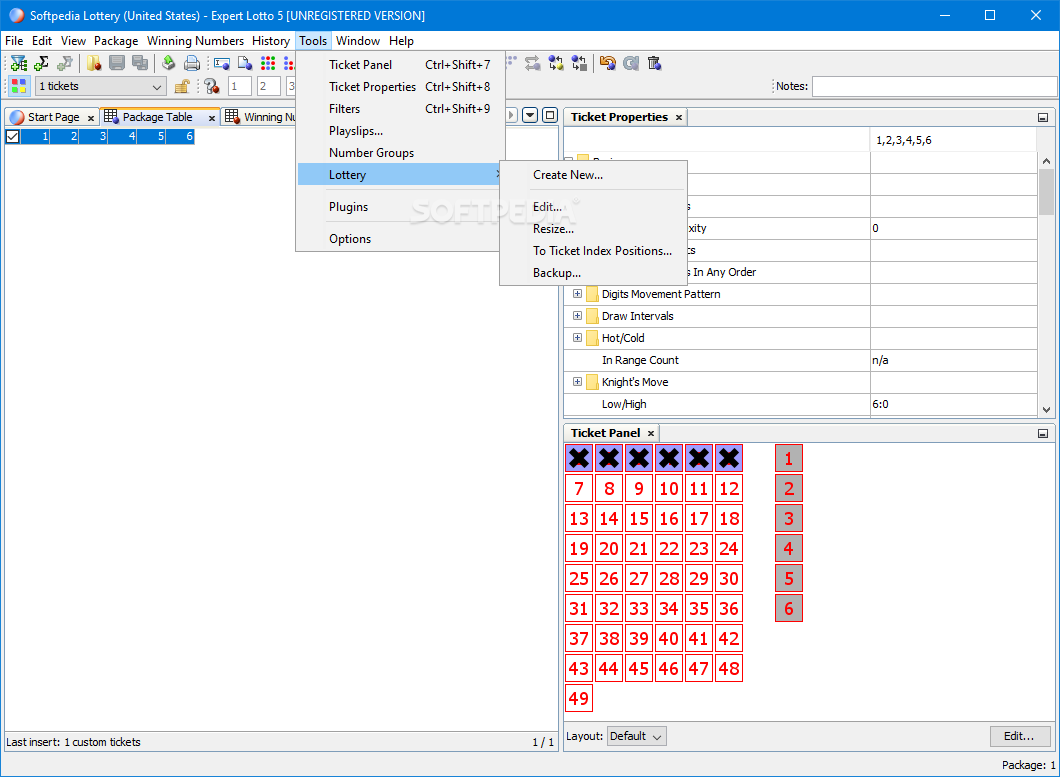Click the greyed-out redo arrow icon
Screen dimensions: 1060x777
click(x=631, y=64)
